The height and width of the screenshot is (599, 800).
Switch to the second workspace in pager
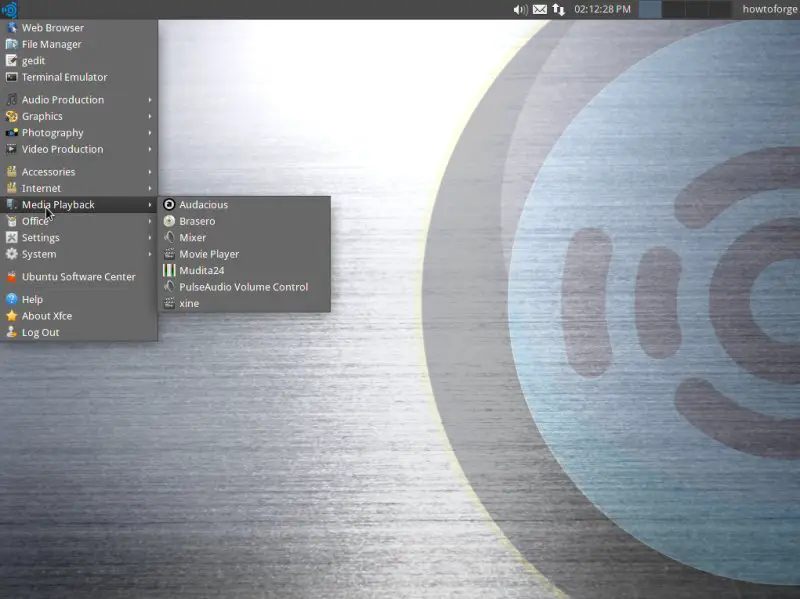tap(673, 9)
